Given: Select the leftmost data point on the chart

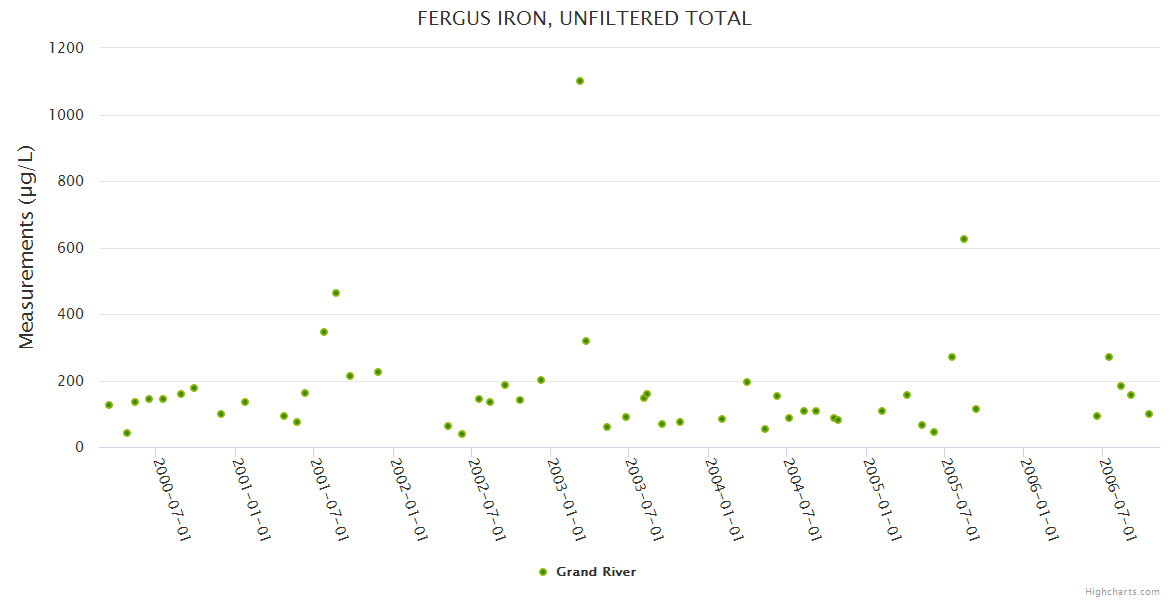Looking at the screenshot, I should tap(109, 405).
